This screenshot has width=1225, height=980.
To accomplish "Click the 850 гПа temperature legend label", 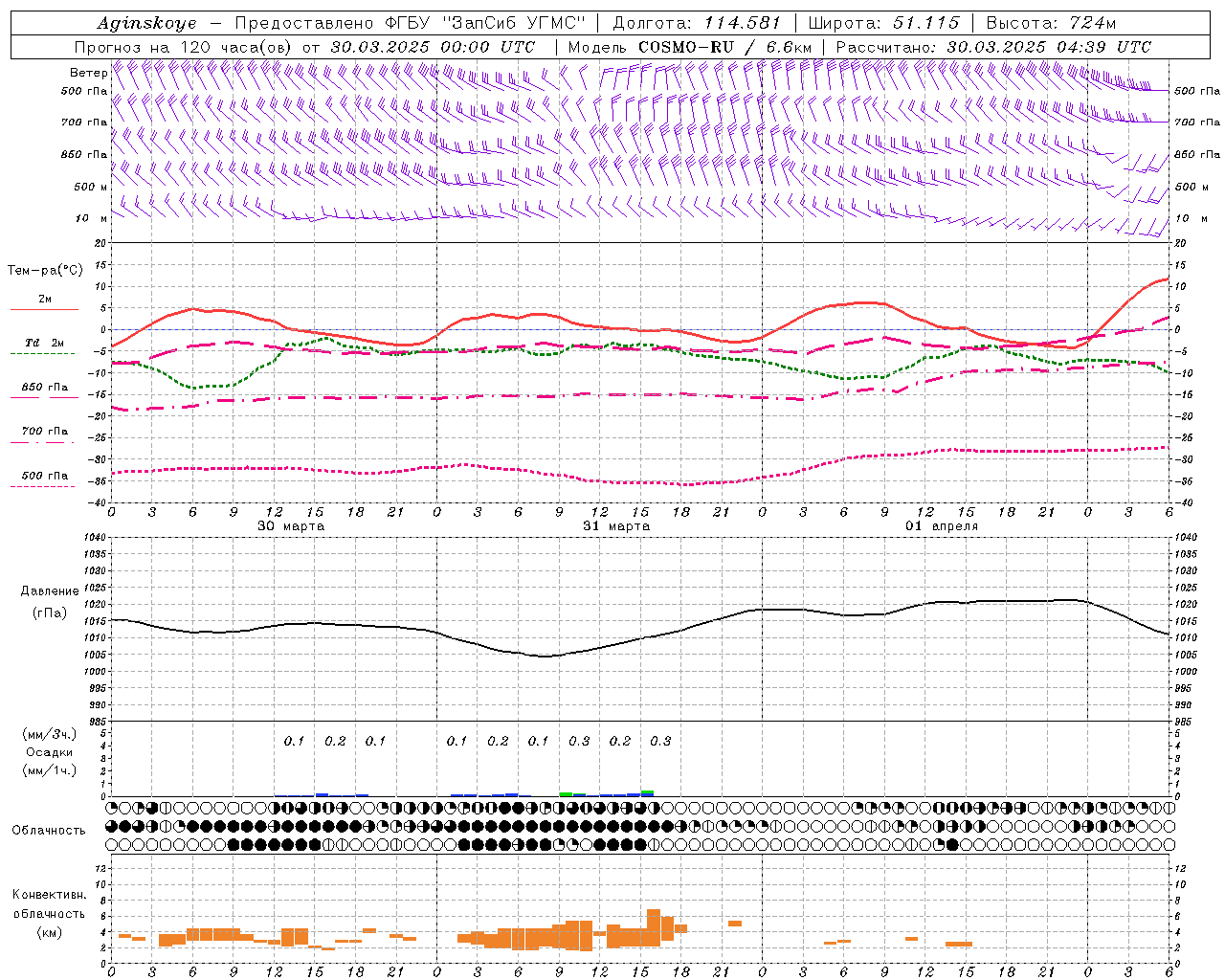I will [45, 388].
